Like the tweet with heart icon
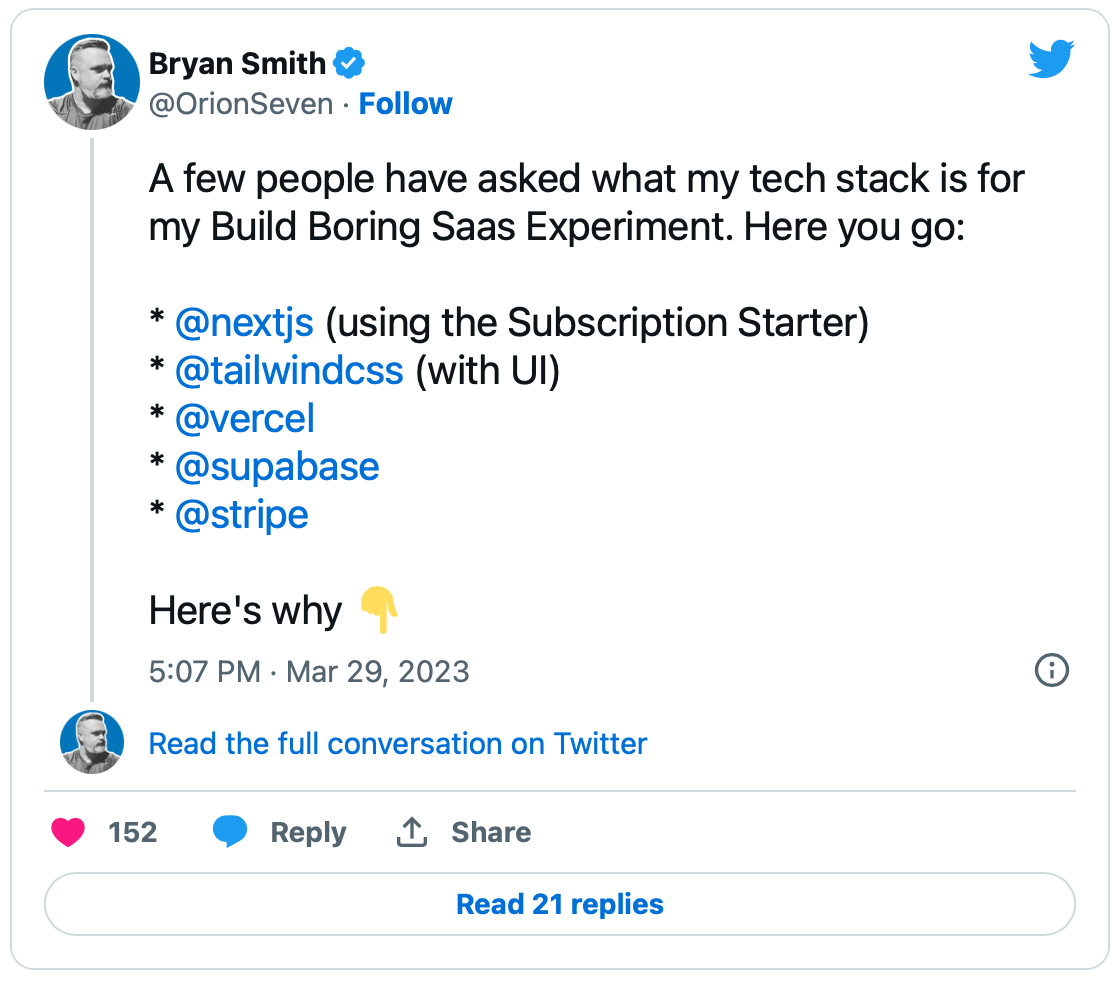The image size is (1120, 982). pos(68,832)
